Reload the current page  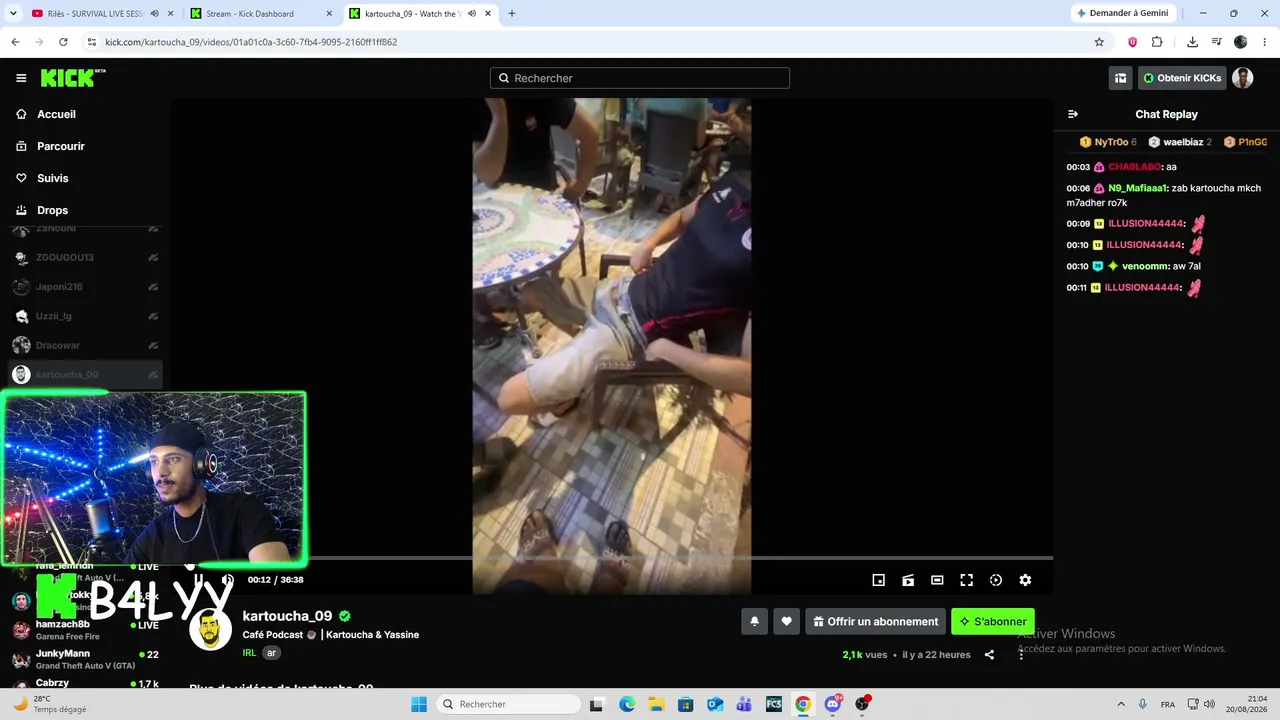tap(63, 42)
